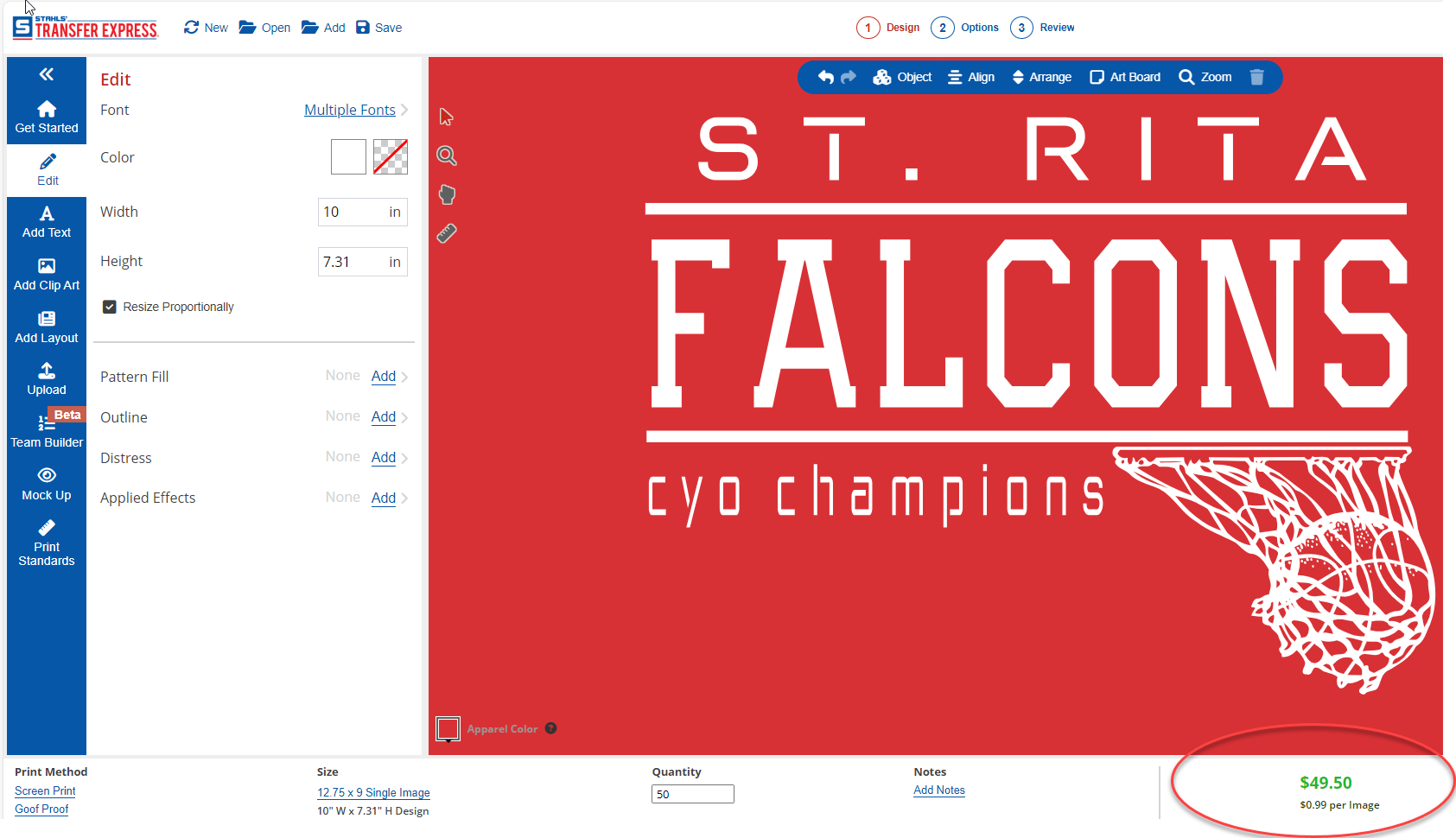Open the Apparel Color swatch picker
Screen dimensions: 1456x838
(x=448, y=728)
